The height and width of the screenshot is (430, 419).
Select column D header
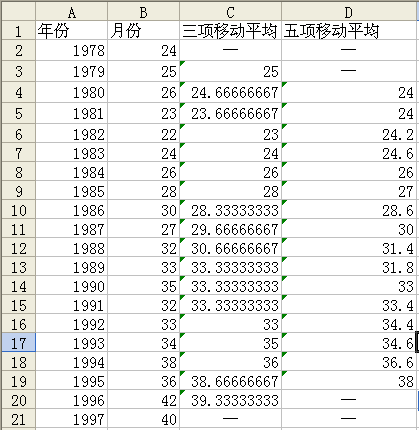(350, 12)
